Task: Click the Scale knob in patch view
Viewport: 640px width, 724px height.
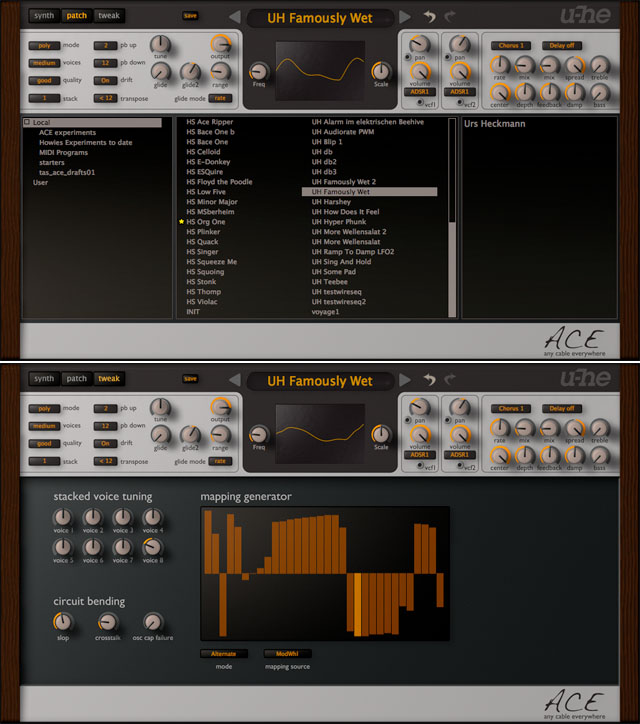Action: (381, 71)
